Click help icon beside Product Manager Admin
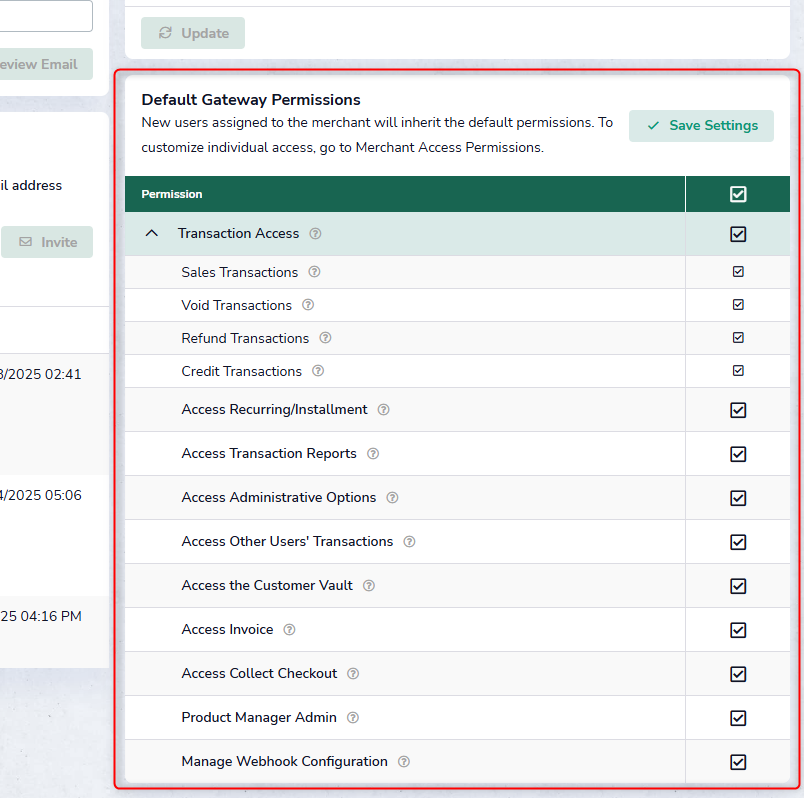 point(353,718)
